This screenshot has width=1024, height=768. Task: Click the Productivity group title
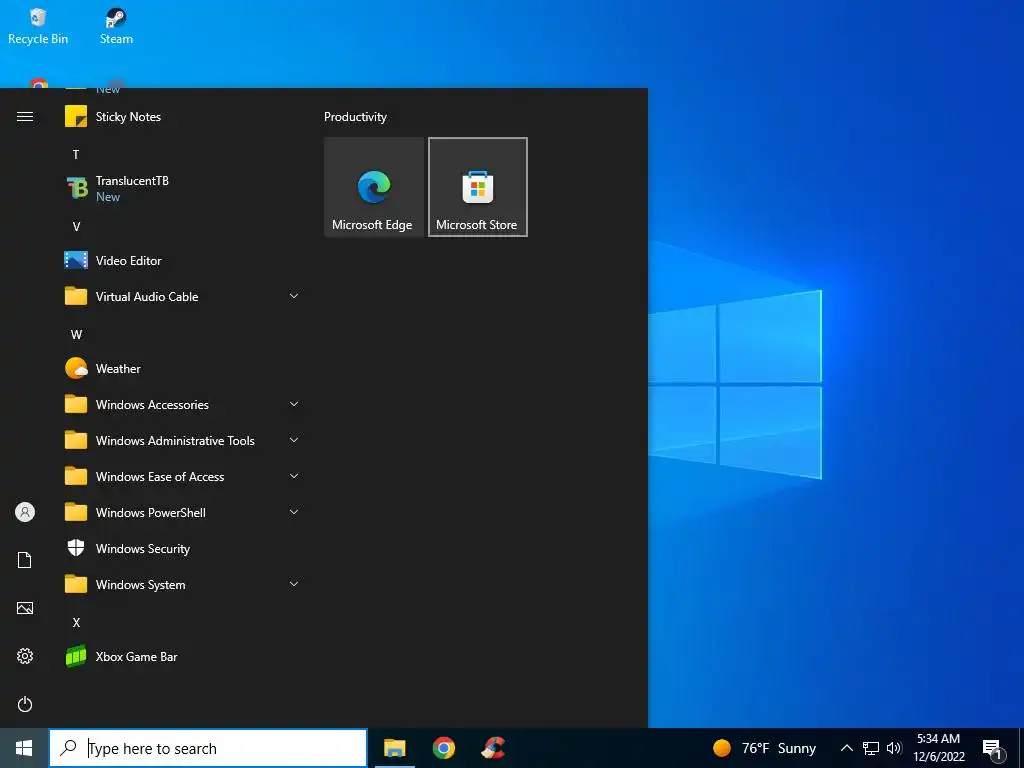[355, 117]
